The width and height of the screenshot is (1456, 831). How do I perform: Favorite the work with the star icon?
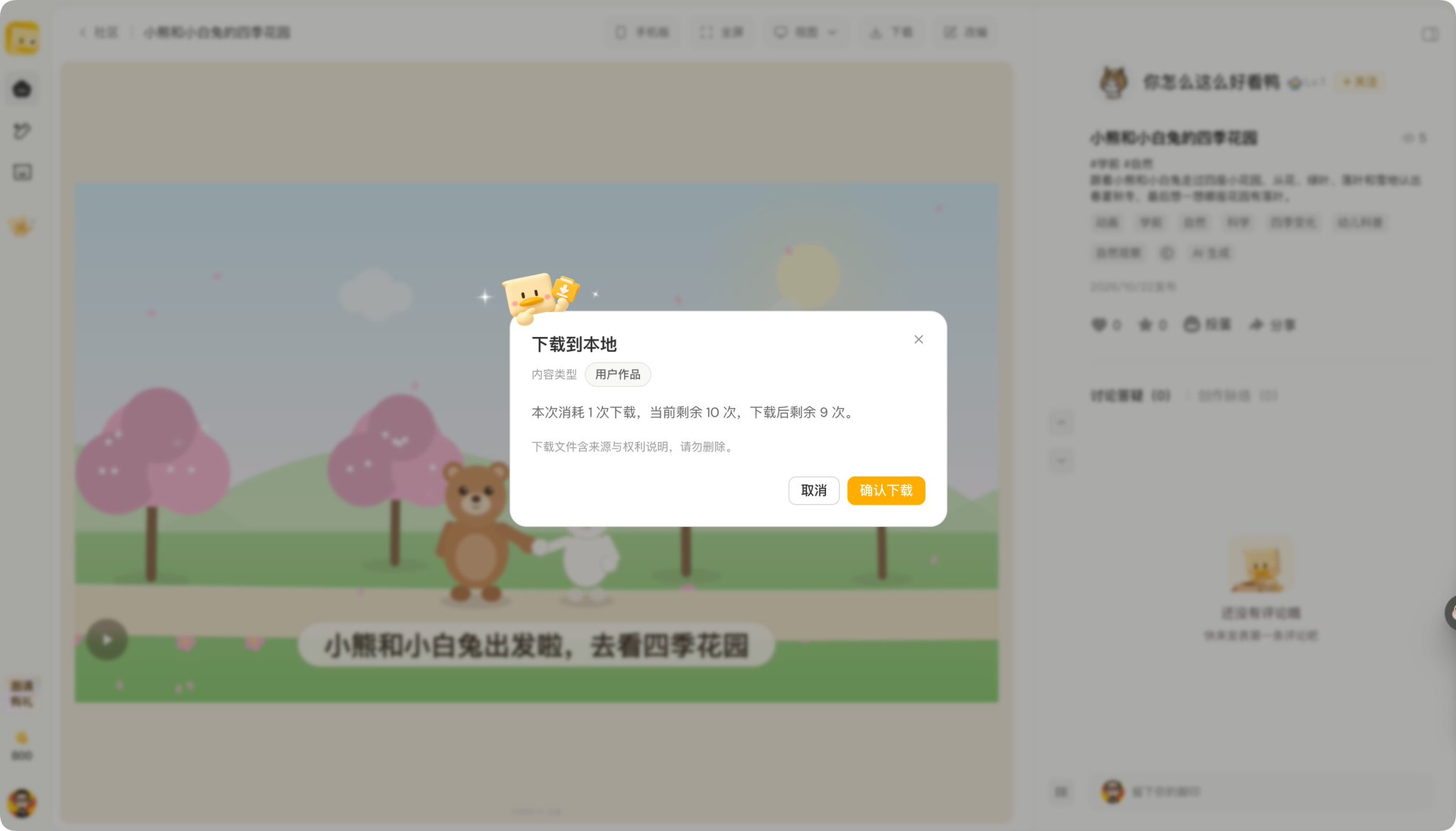click(x=1145, y=325)
